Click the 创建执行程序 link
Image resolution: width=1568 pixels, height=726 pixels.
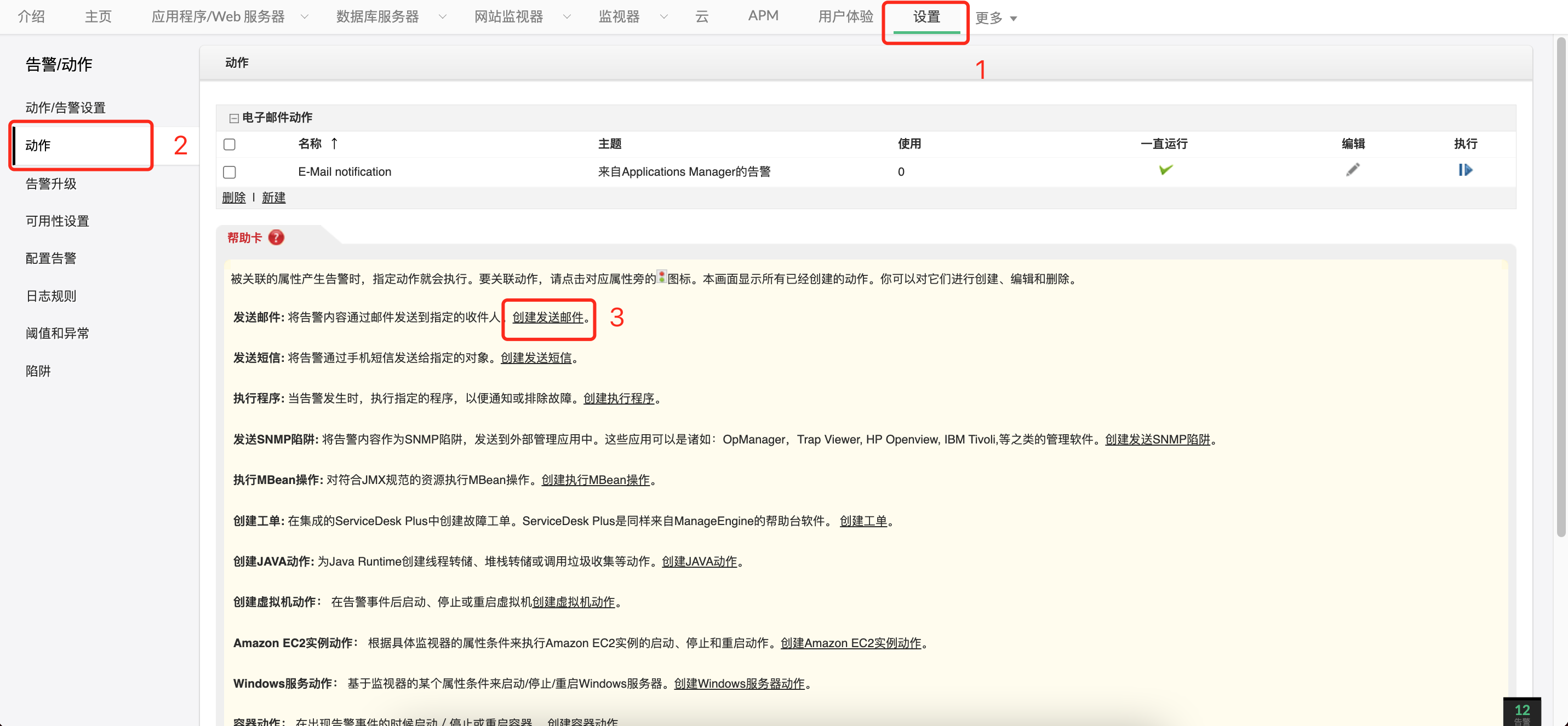point(619,398)
